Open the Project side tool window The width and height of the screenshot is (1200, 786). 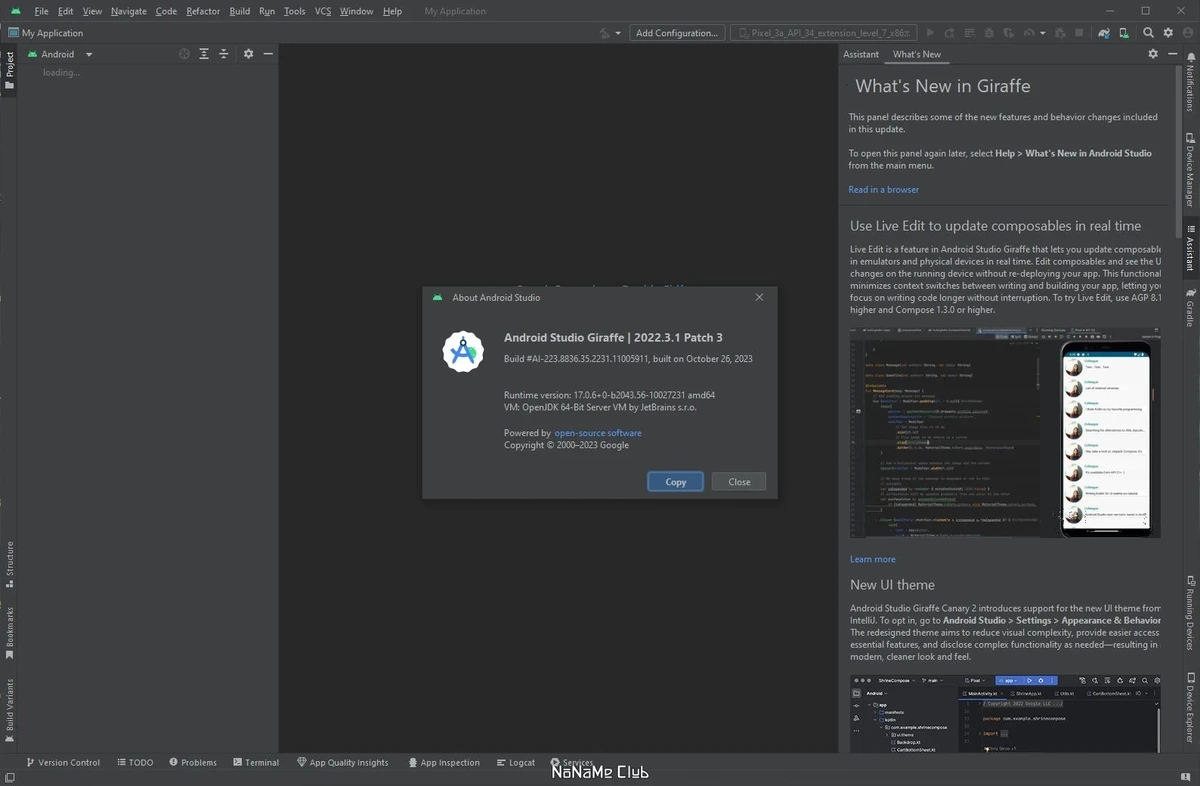point(9,71)
